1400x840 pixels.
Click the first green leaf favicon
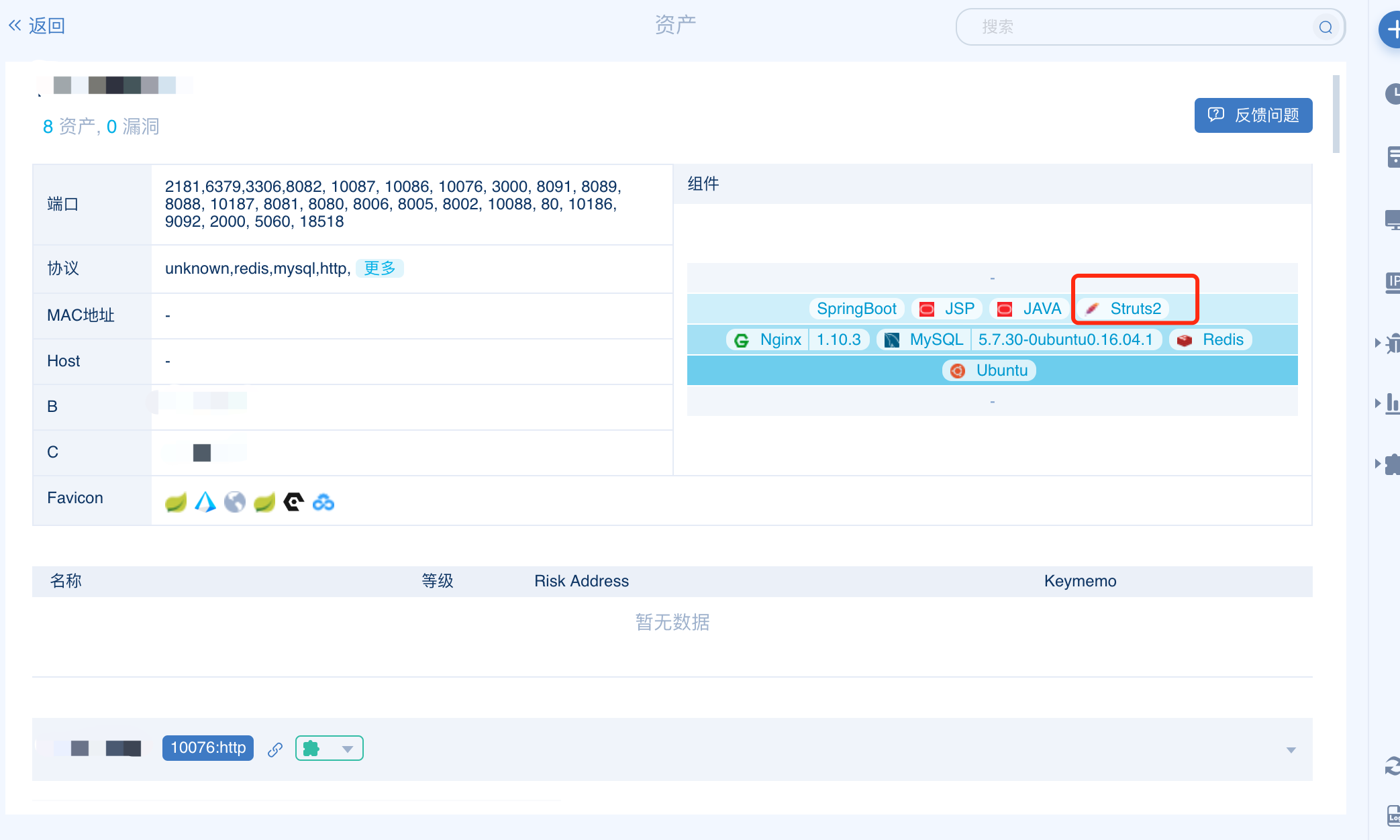[175, 502]
